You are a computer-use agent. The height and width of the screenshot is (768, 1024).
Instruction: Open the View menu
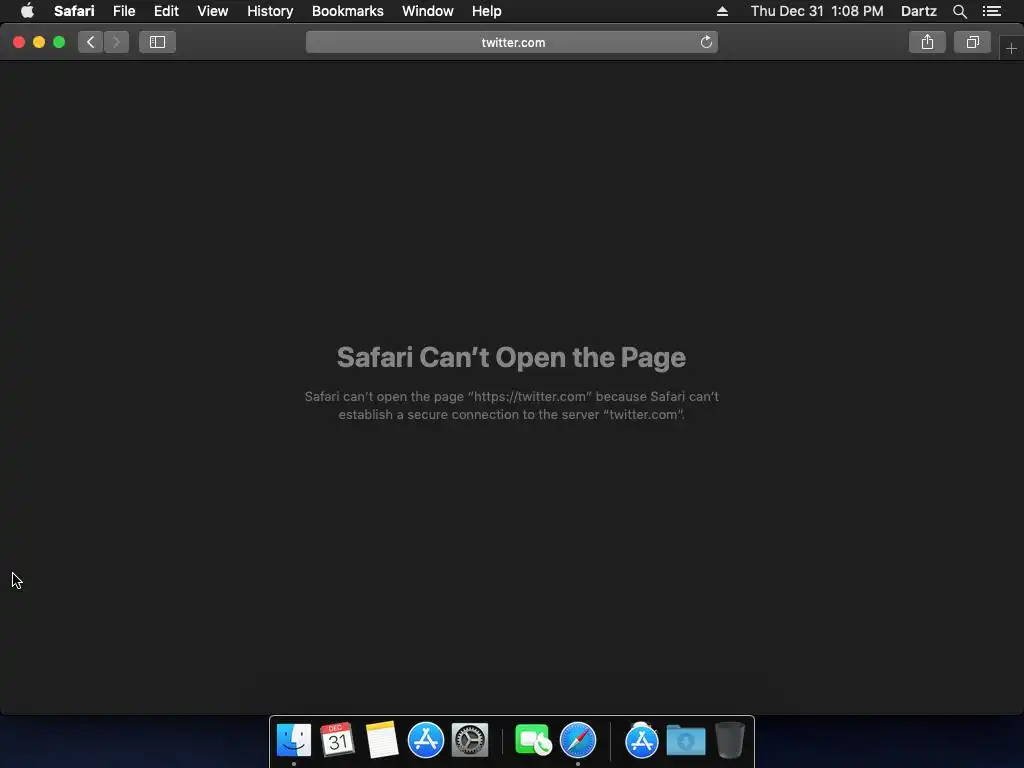coord(212,11)
